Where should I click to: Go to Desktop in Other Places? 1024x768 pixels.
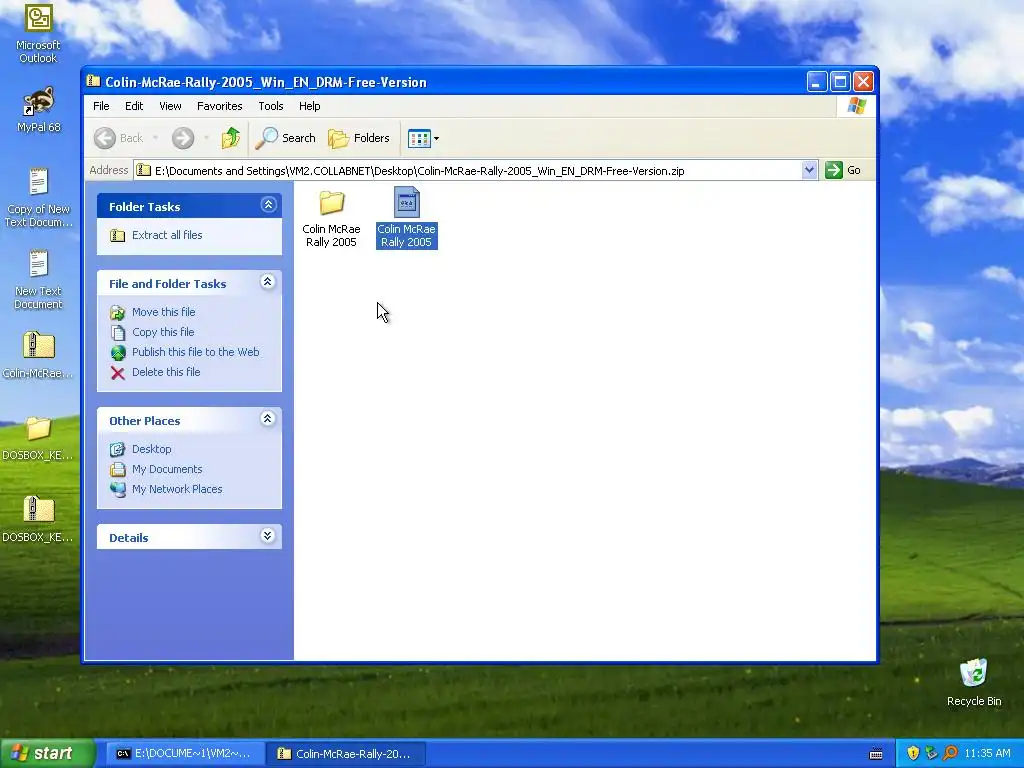(152, 449)
